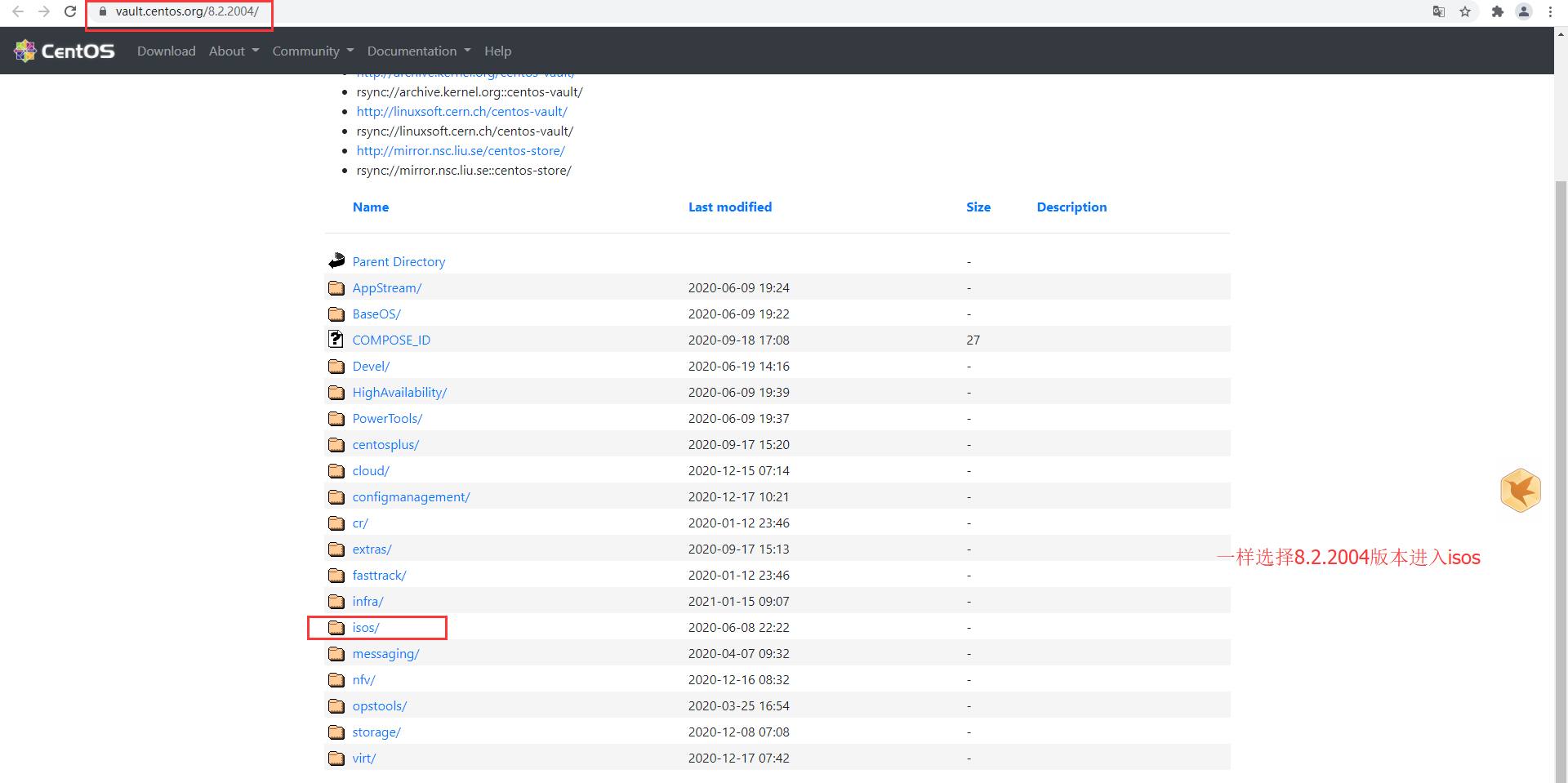
Task: Click the CentOS logo
Action: click(65, 51)
